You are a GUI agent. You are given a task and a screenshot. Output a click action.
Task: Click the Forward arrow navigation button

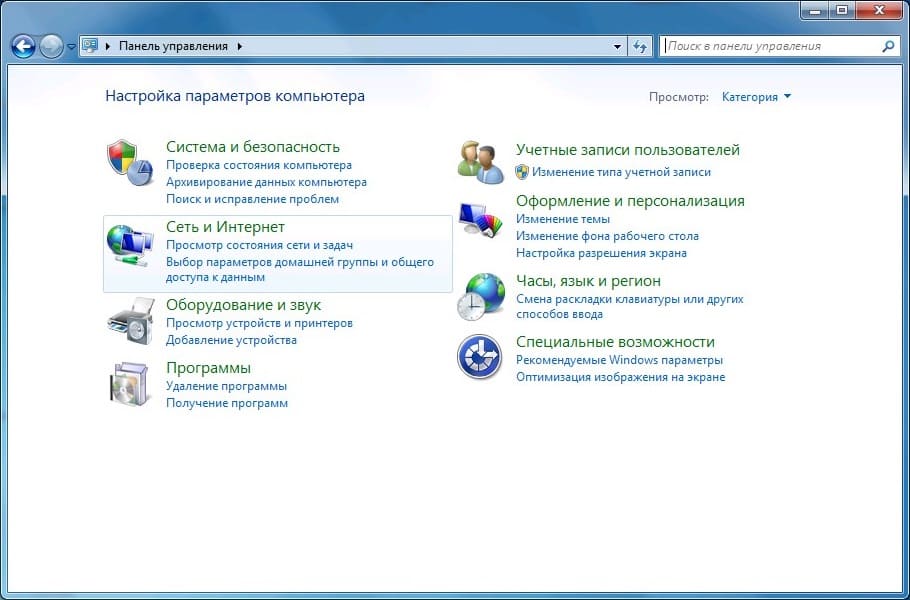tap(51, 46)
